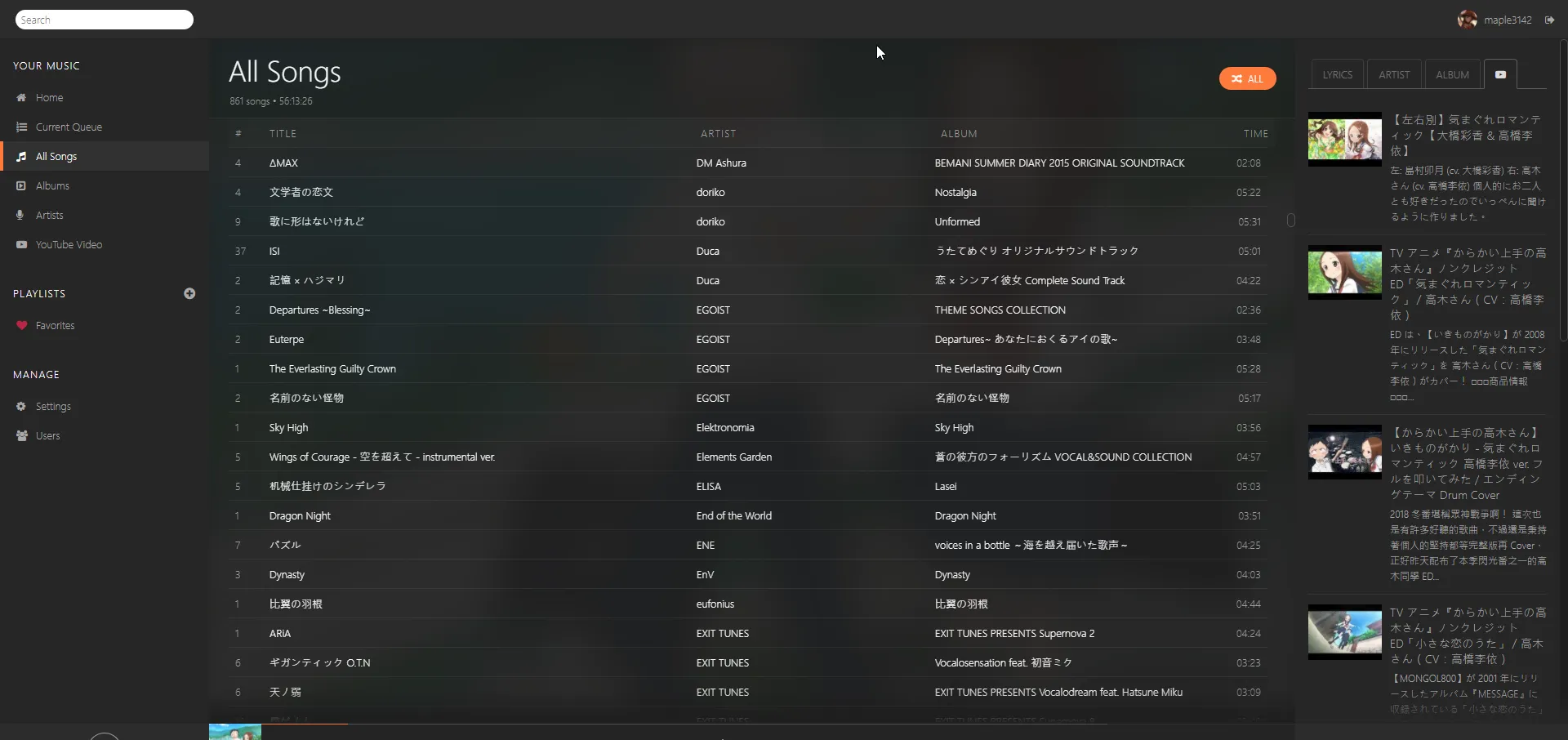Switch to the Artist tab
This screenshot has height=740, width=1568.
(1394, 75)
